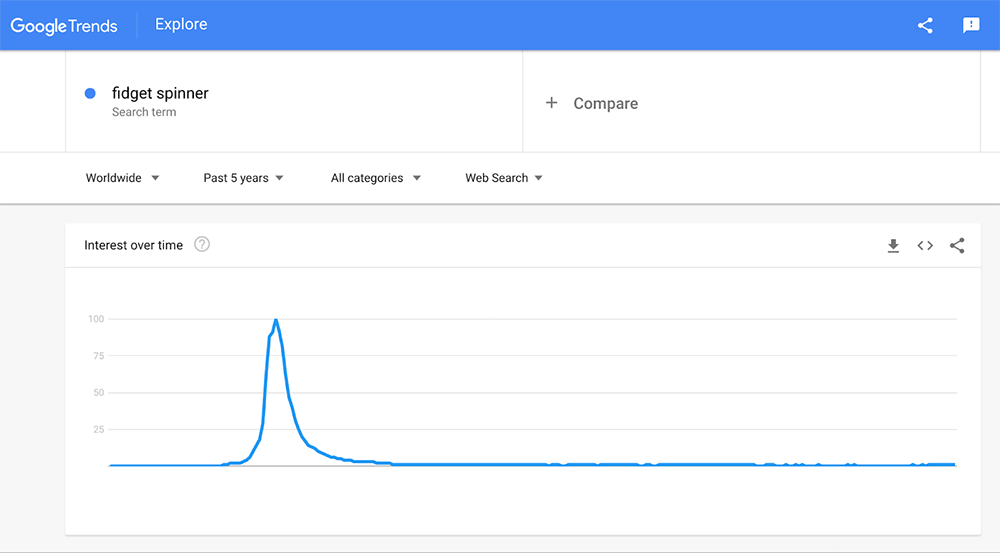Share the page using header share icon
Image resolution: width=1000 pixels, height=553 pixels.
pyautogui.click(x=925, y=26)
